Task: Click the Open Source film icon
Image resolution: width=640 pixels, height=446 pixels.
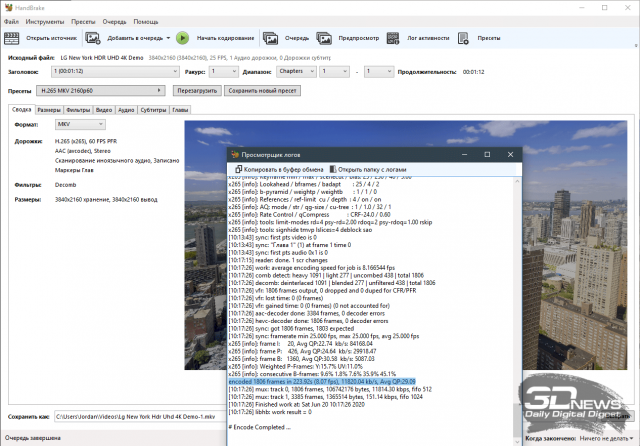Action: pos(13,38)
